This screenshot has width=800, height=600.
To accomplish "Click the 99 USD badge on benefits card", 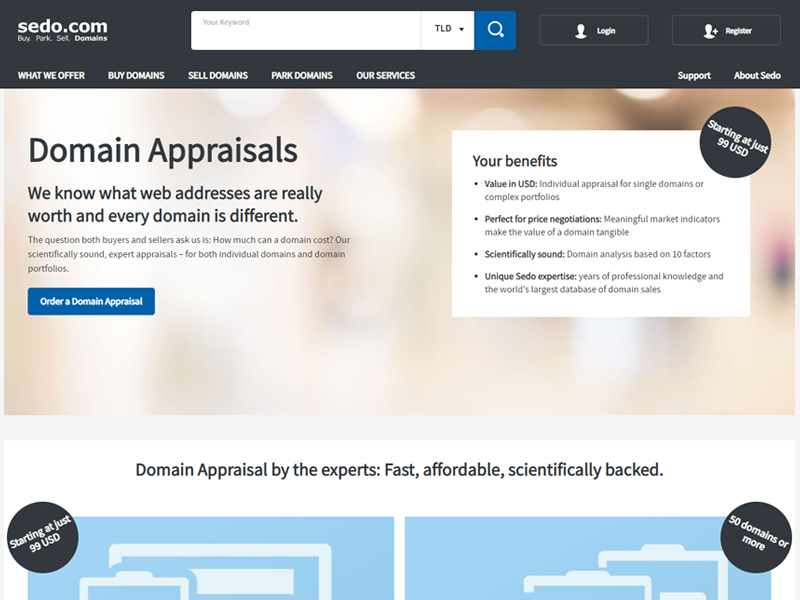I will pos(735,142).
